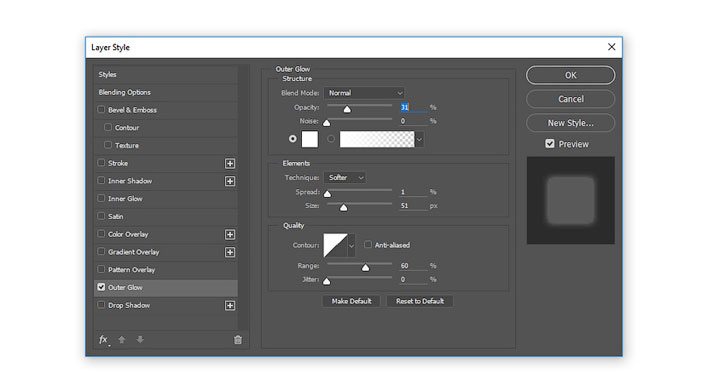Add another Gradient Overlay with plus icon
725x381 pixels.
[x=230, y=252]
